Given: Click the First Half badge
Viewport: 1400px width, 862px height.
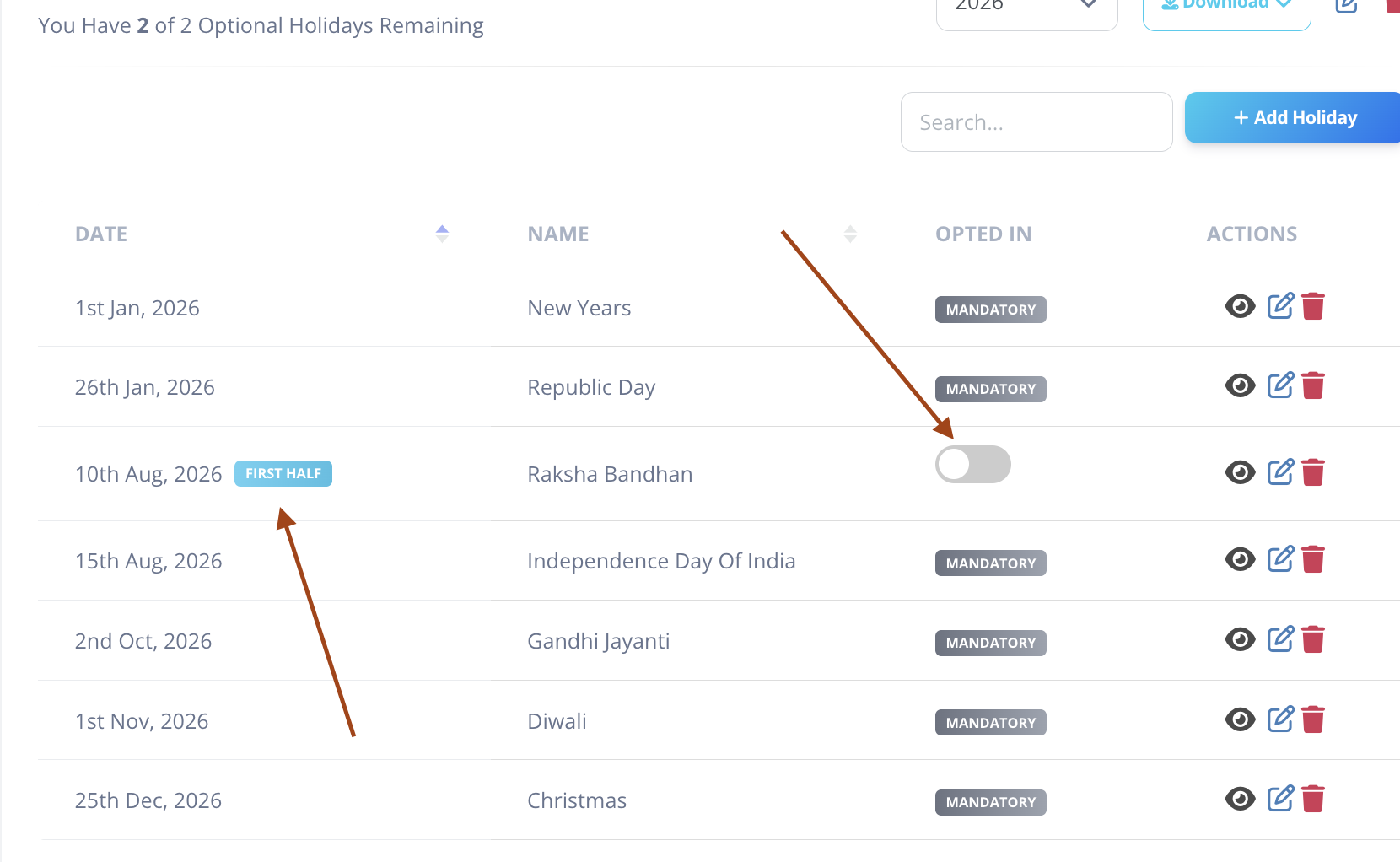Looking at the screenshot, I should pos(283,473).
